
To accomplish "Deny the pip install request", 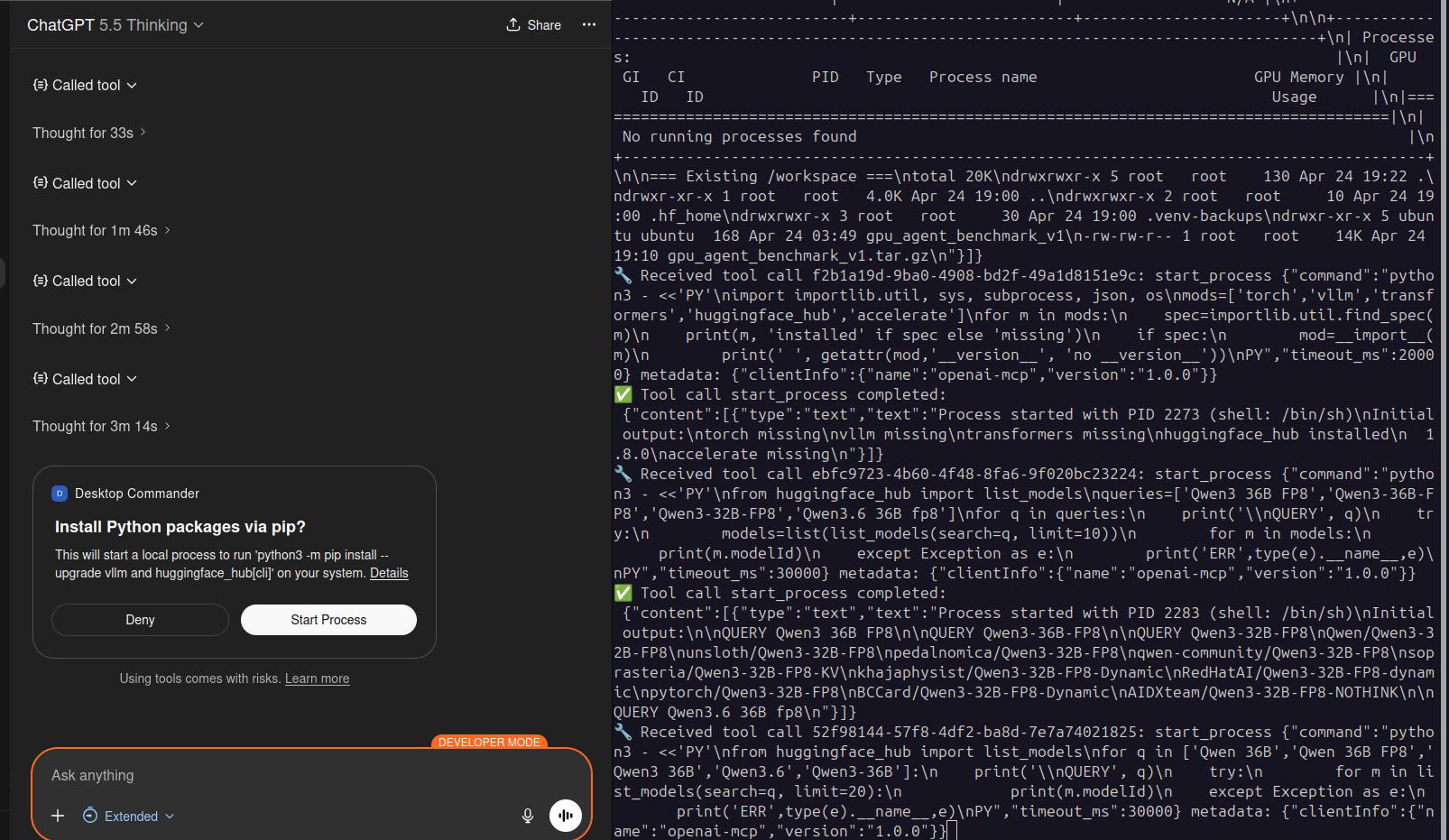I will (x=140, y=620).
